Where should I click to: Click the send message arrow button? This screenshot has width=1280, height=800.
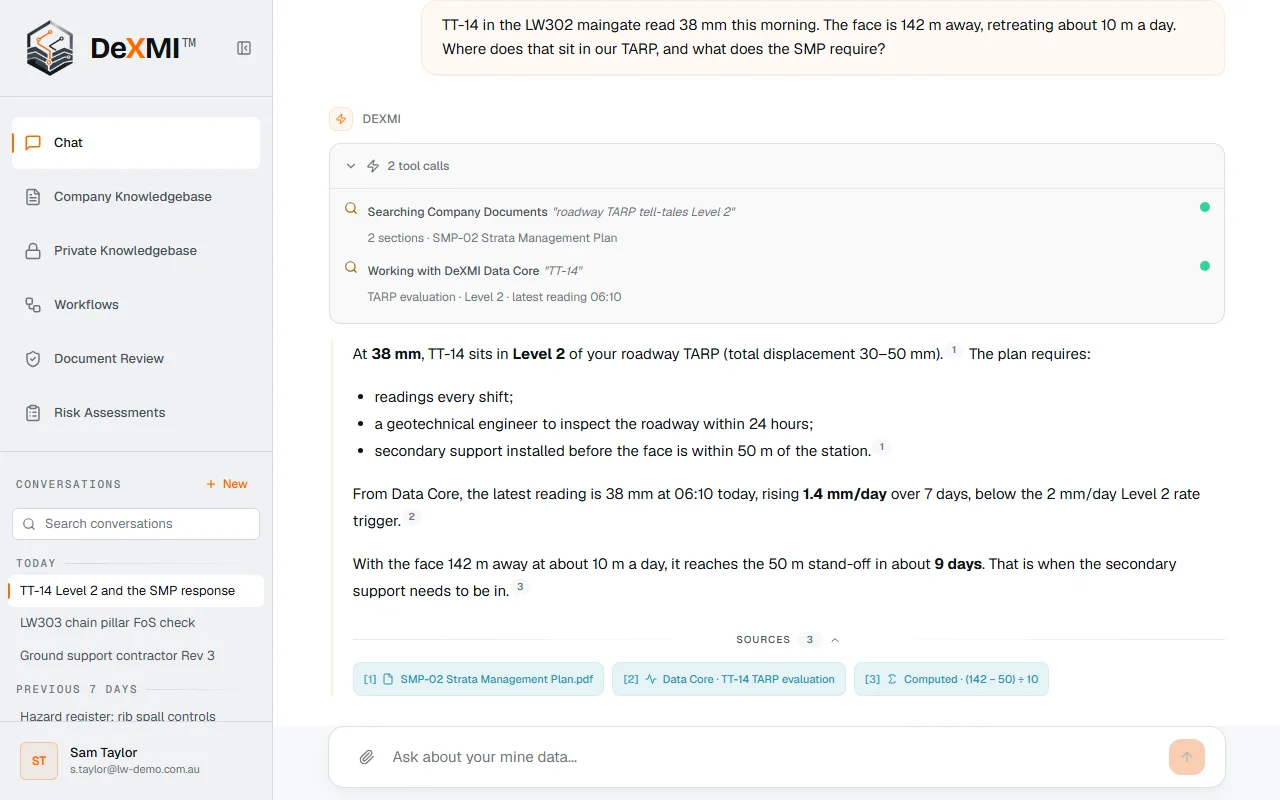[1187, 757]
